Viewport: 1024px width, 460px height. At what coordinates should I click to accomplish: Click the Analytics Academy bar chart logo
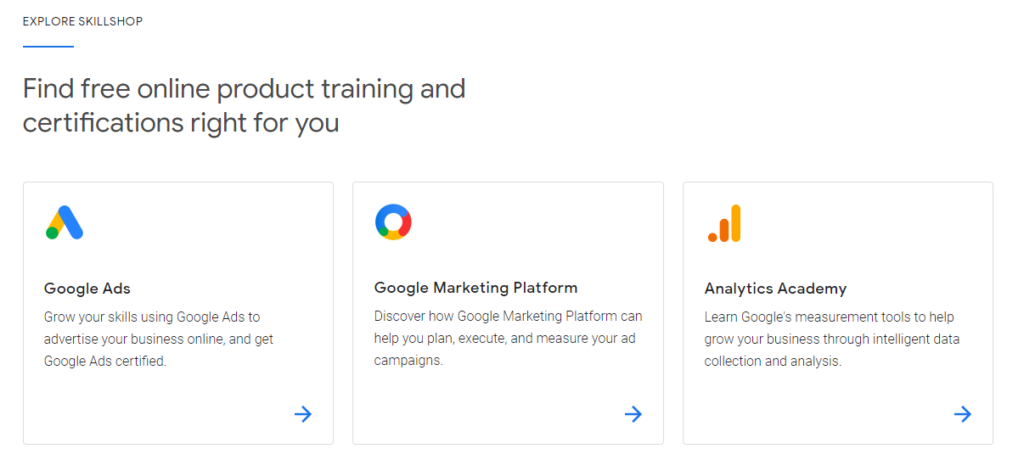pos(724,223)
